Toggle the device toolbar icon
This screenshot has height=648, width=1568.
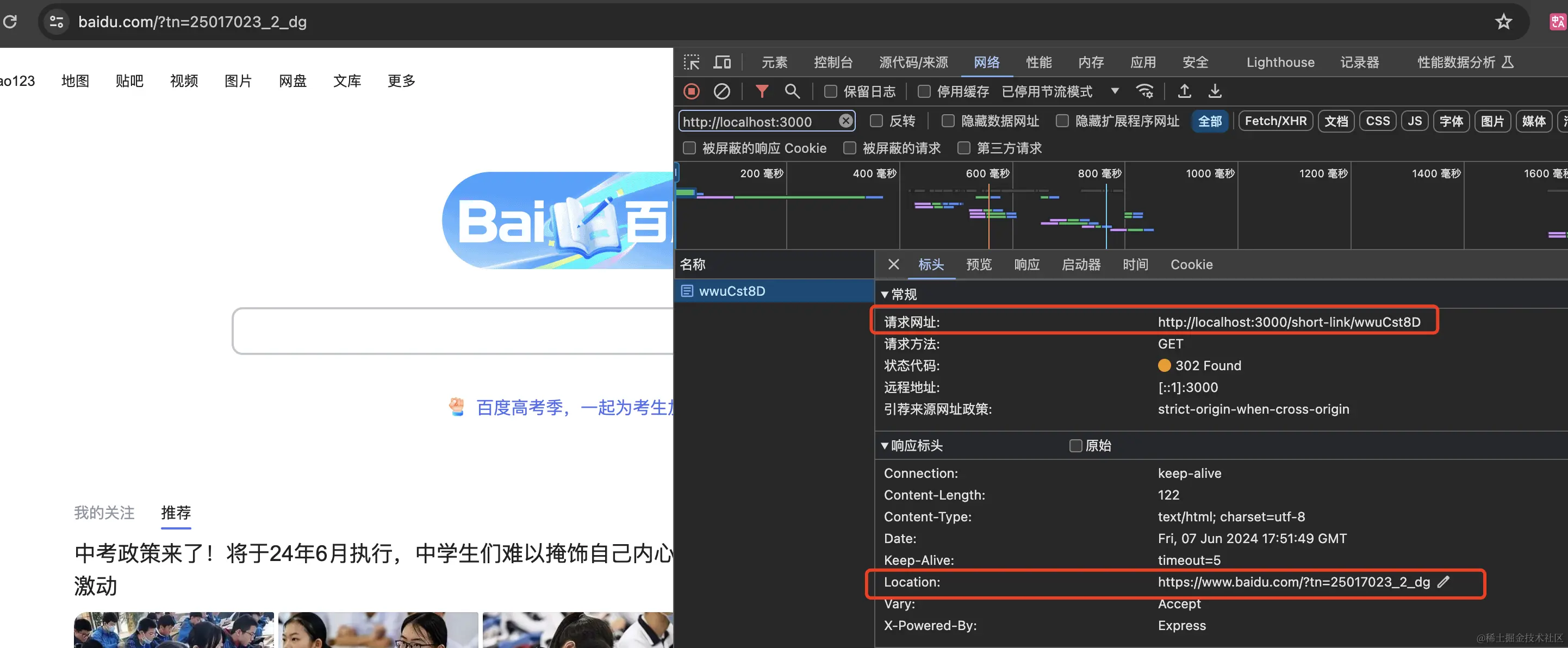pos(722,62)
